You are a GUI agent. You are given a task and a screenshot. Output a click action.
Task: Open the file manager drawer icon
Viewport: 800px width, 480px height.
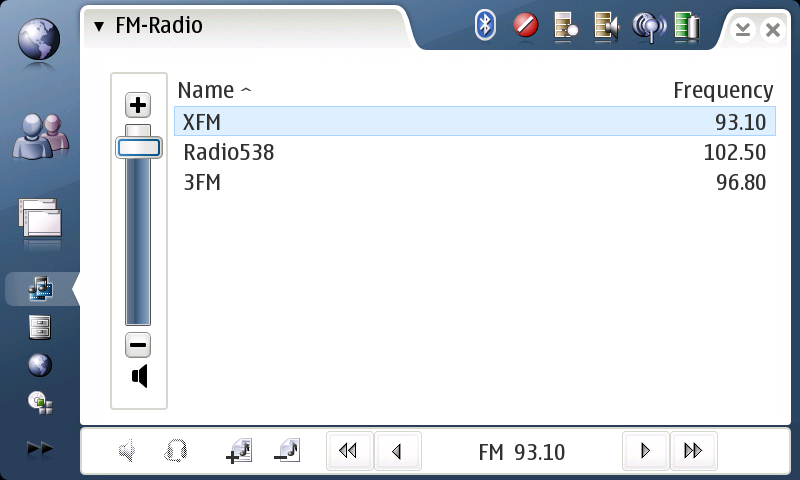(40, 327)
